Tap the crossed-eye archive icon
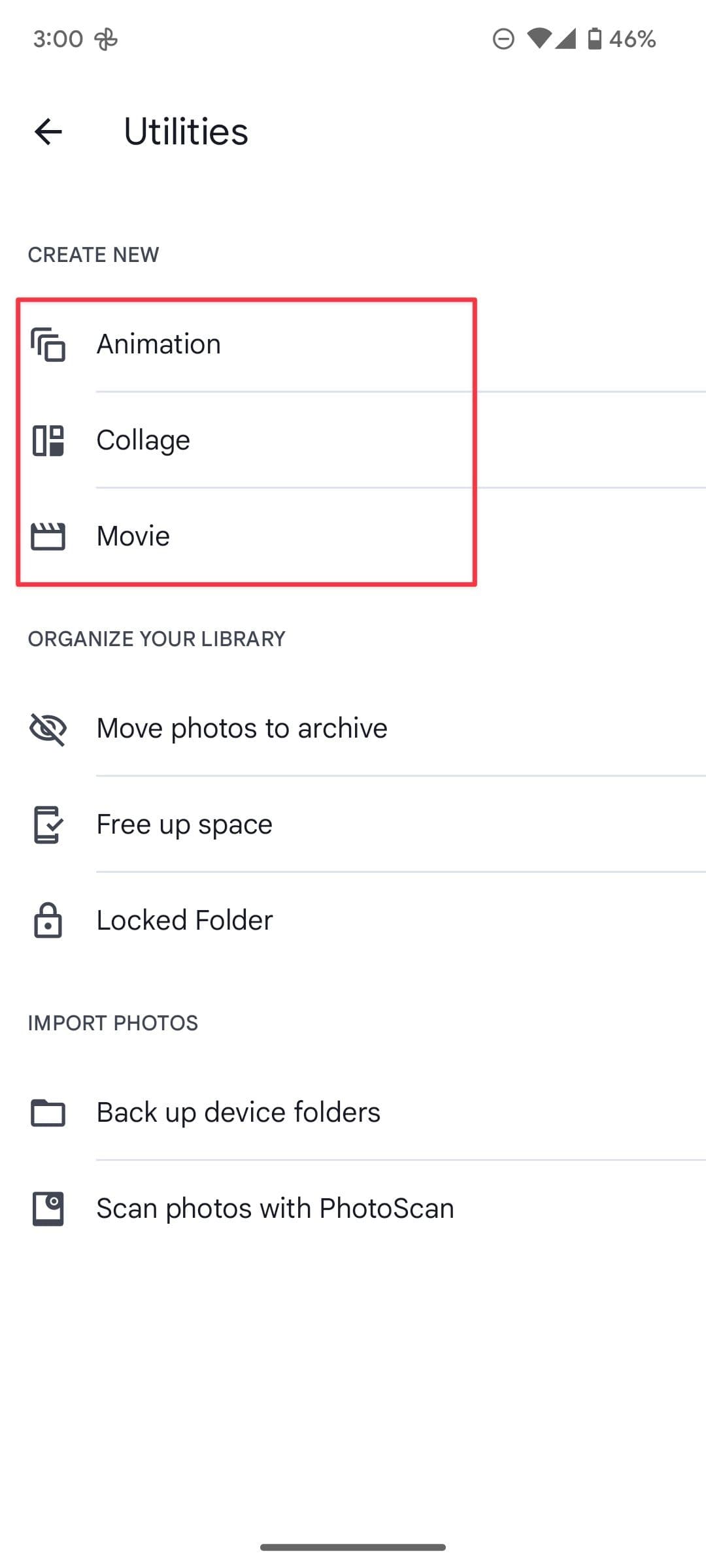This screenshot has height=1568, width=706. point(48,728)
